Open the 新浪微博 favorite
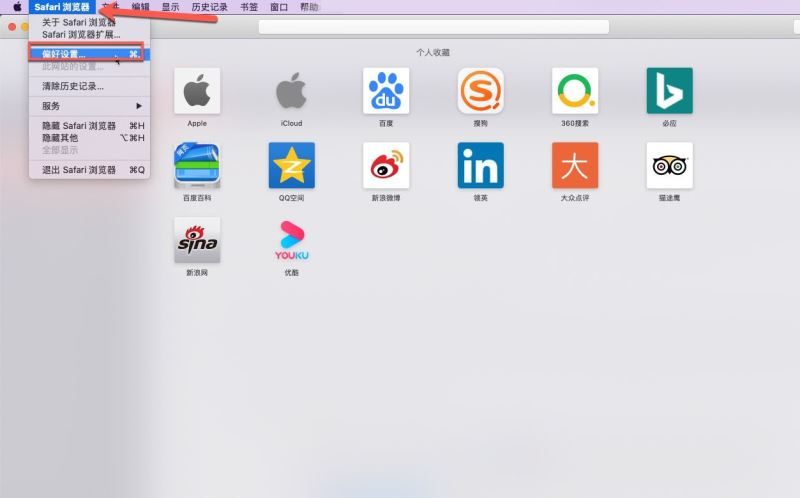The width and height of the screenshot is (800, 498). (386, 165)
